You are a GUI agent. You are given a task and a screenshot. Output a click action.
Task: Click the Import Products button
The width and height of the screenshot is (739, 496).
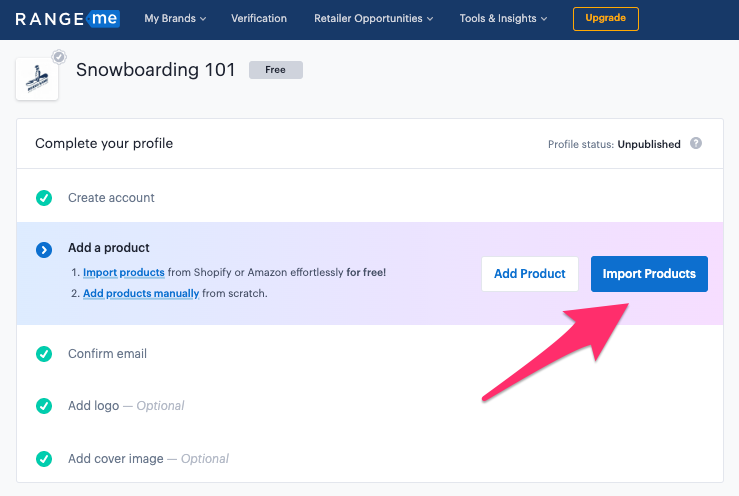point(649,274)
